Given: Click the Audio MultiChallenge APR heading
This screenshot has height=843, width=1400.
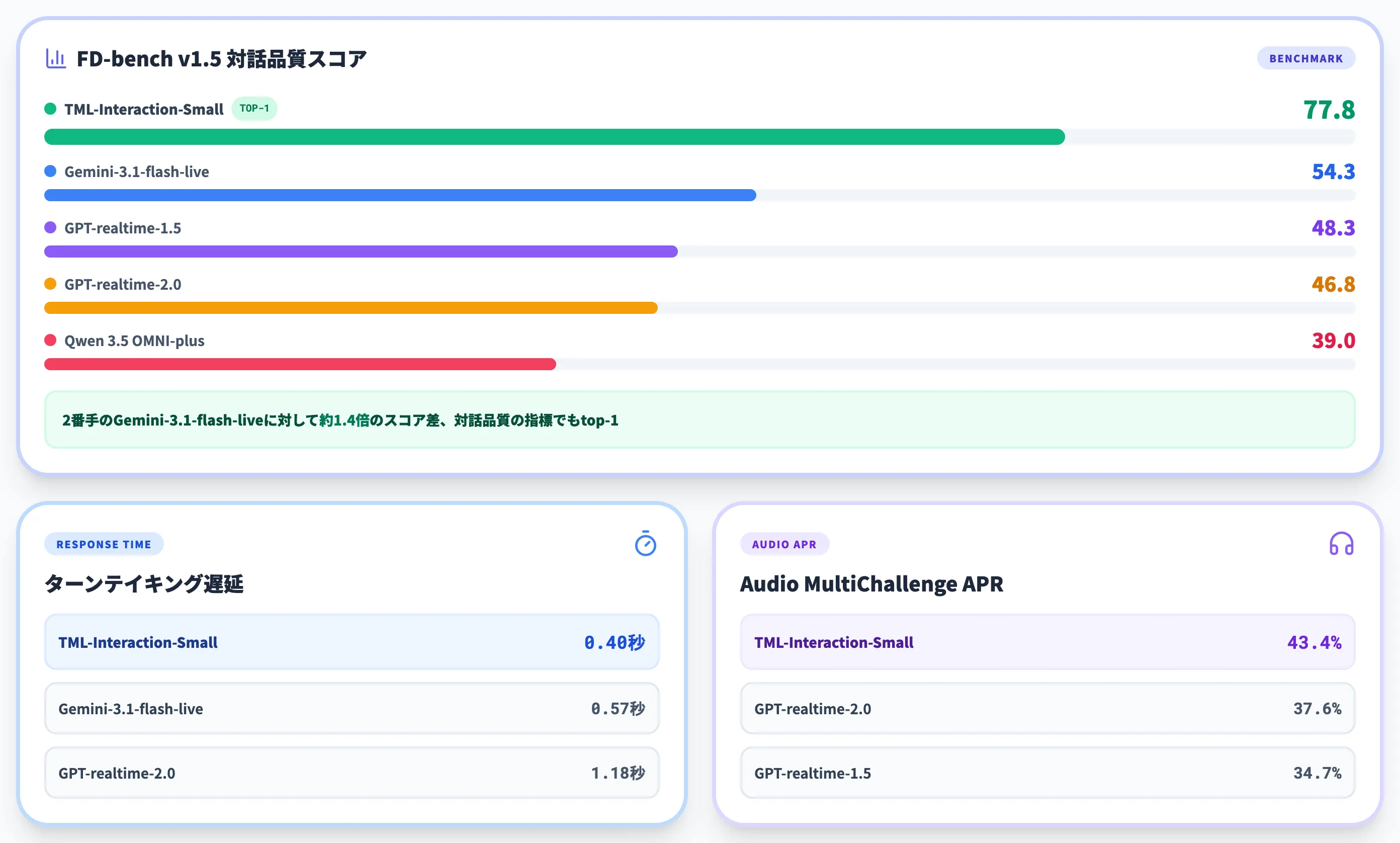Looking at the screenshot, I should [872, 583].
